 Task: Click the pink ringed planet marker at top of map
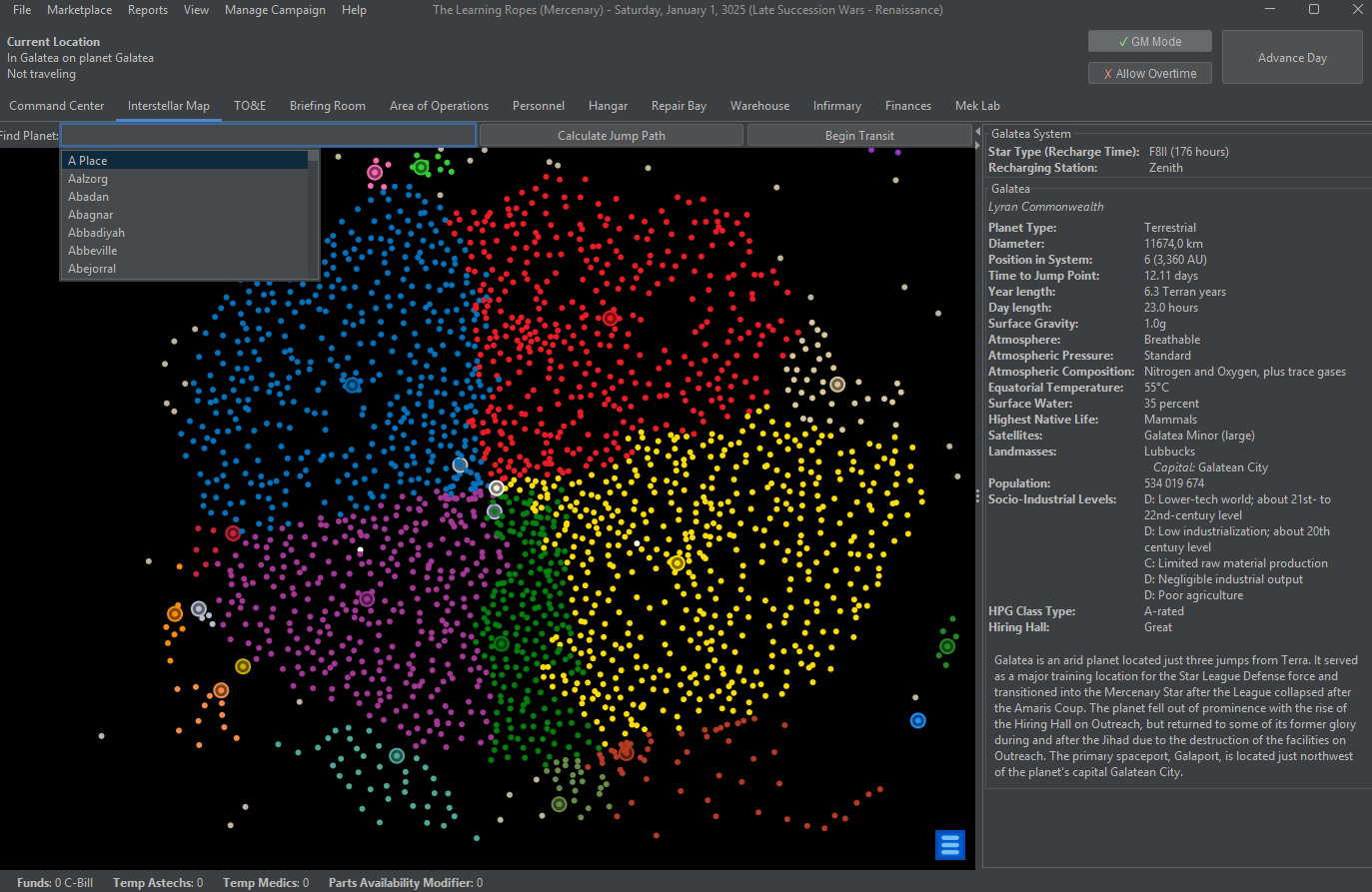[375, 172]
